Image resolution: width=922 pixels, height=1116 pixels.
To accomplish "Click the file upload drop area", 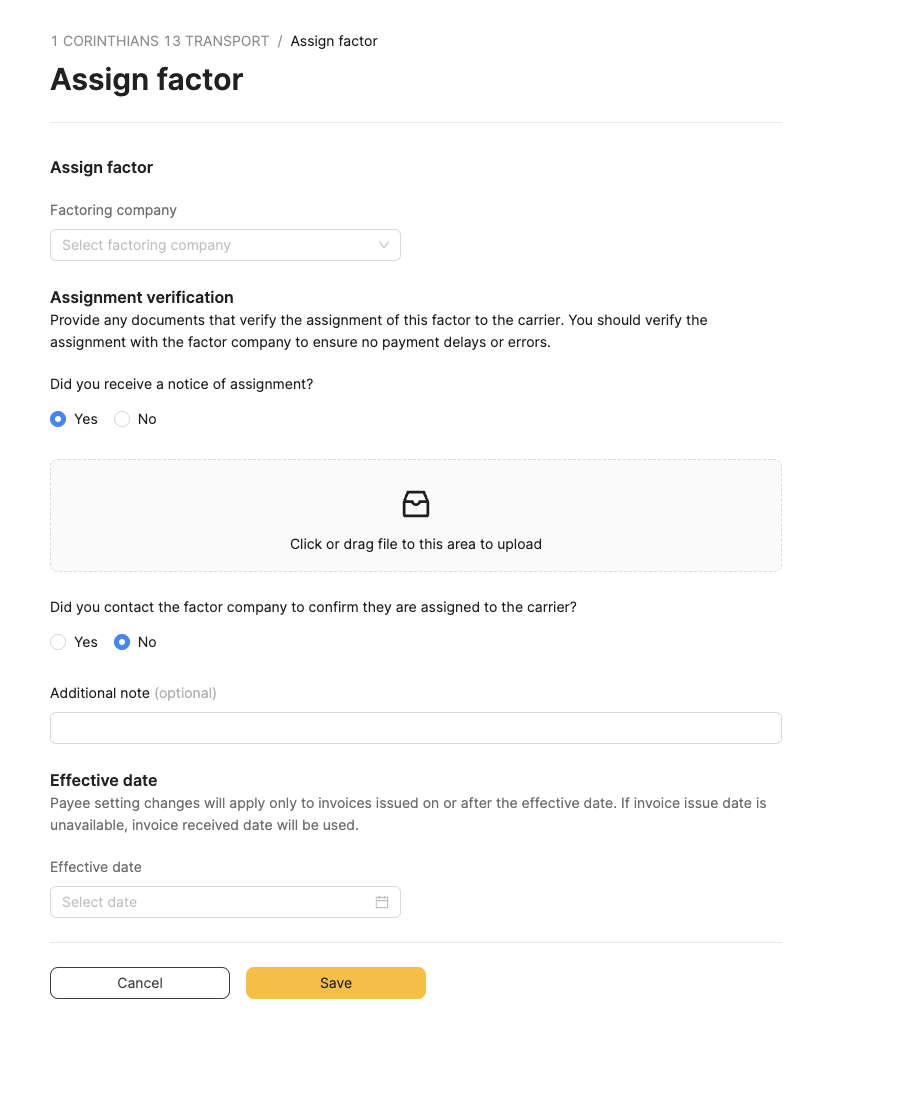I will coord(416,515).
